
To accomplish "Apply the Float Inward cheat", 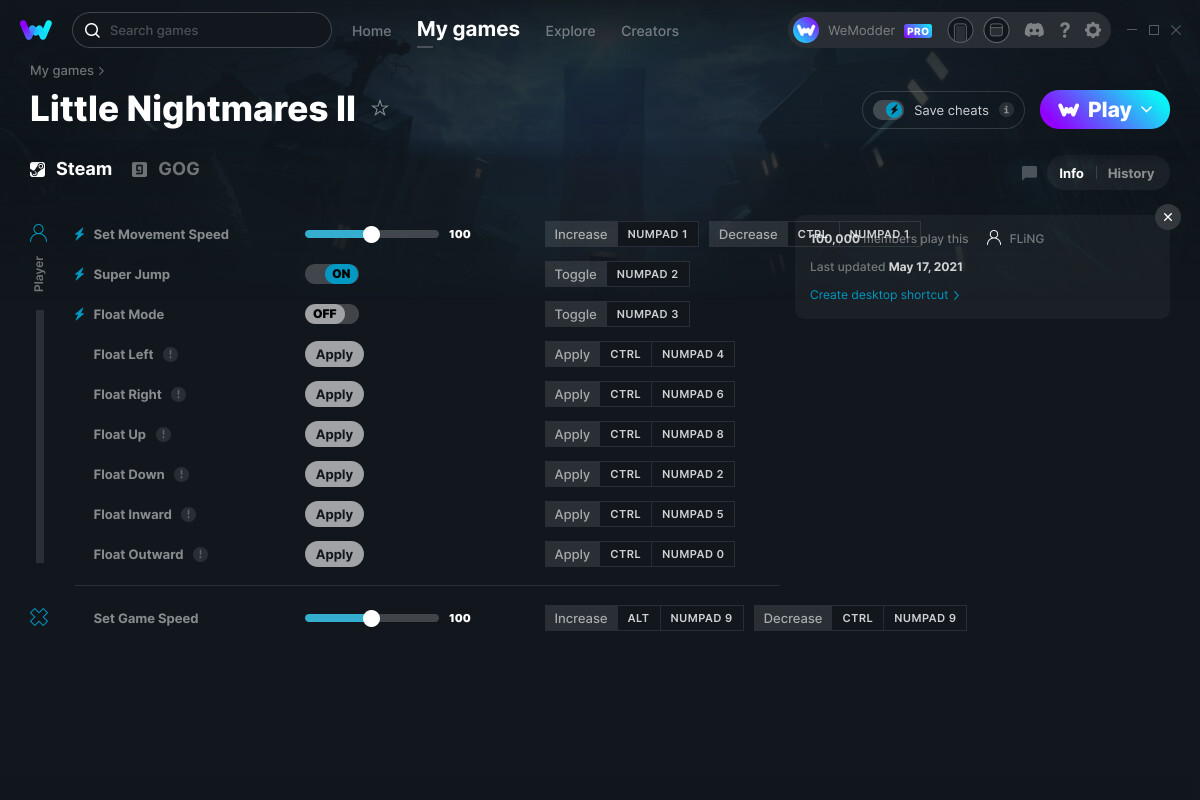I will coord(334,514).
